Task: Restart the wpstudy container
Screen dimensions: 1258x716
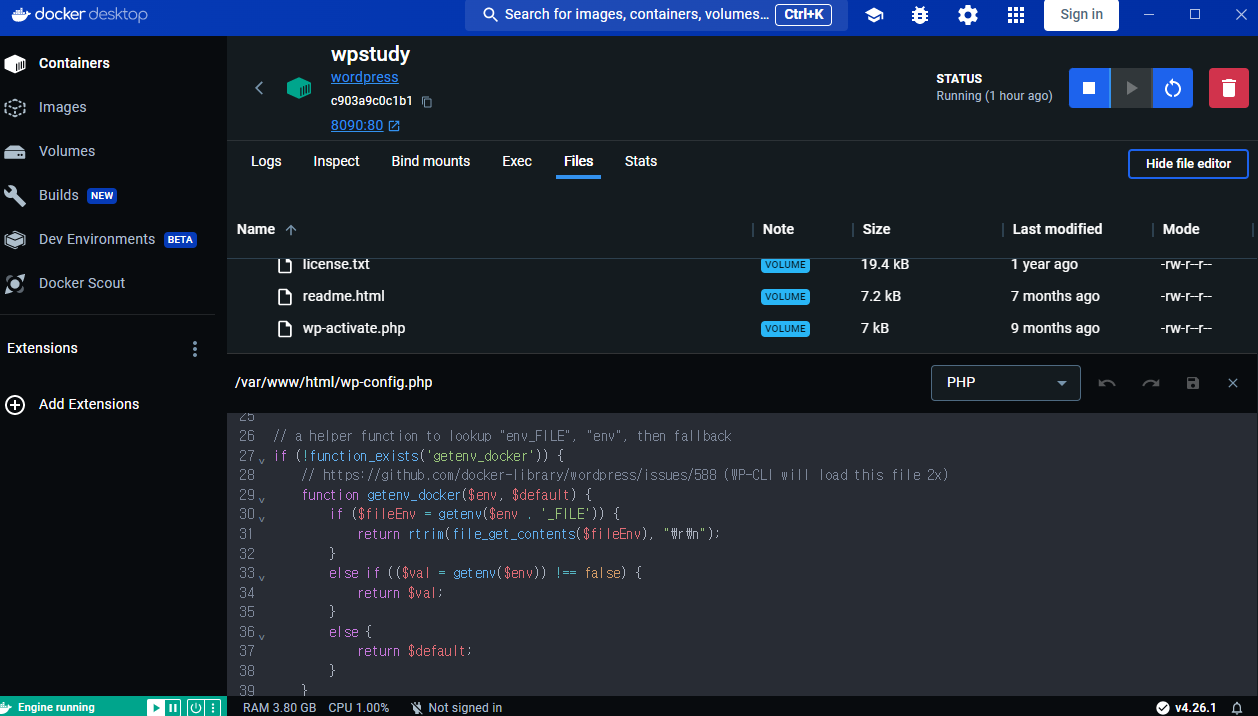Action: pyautogui.click(x=1173, y=88)
